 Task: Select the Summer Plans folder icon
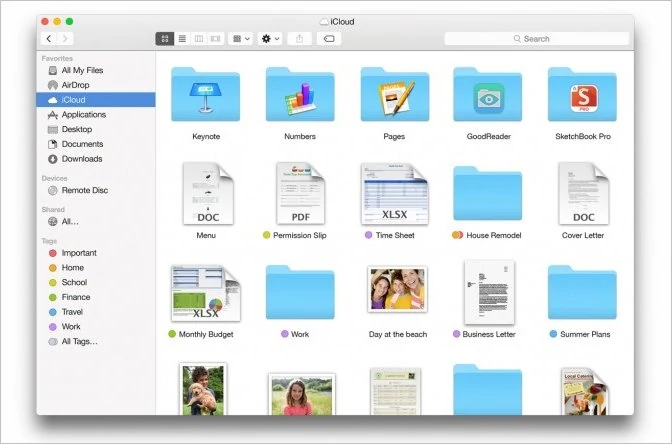coord(582,292)
